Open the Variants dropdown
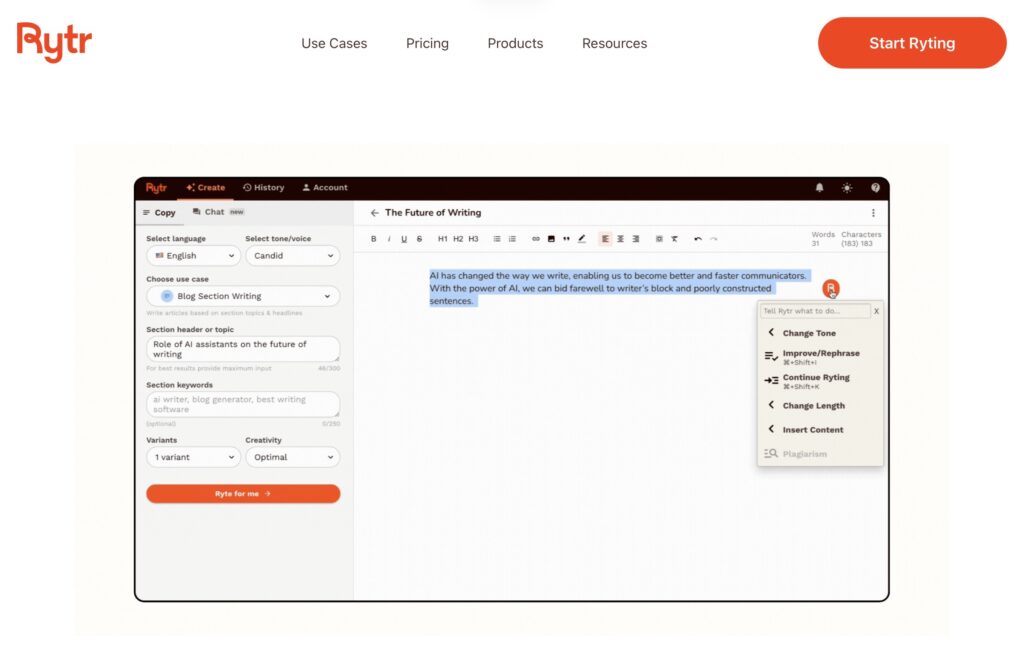The height and width of the screenshot is (666, 1024). coord(193,457)
